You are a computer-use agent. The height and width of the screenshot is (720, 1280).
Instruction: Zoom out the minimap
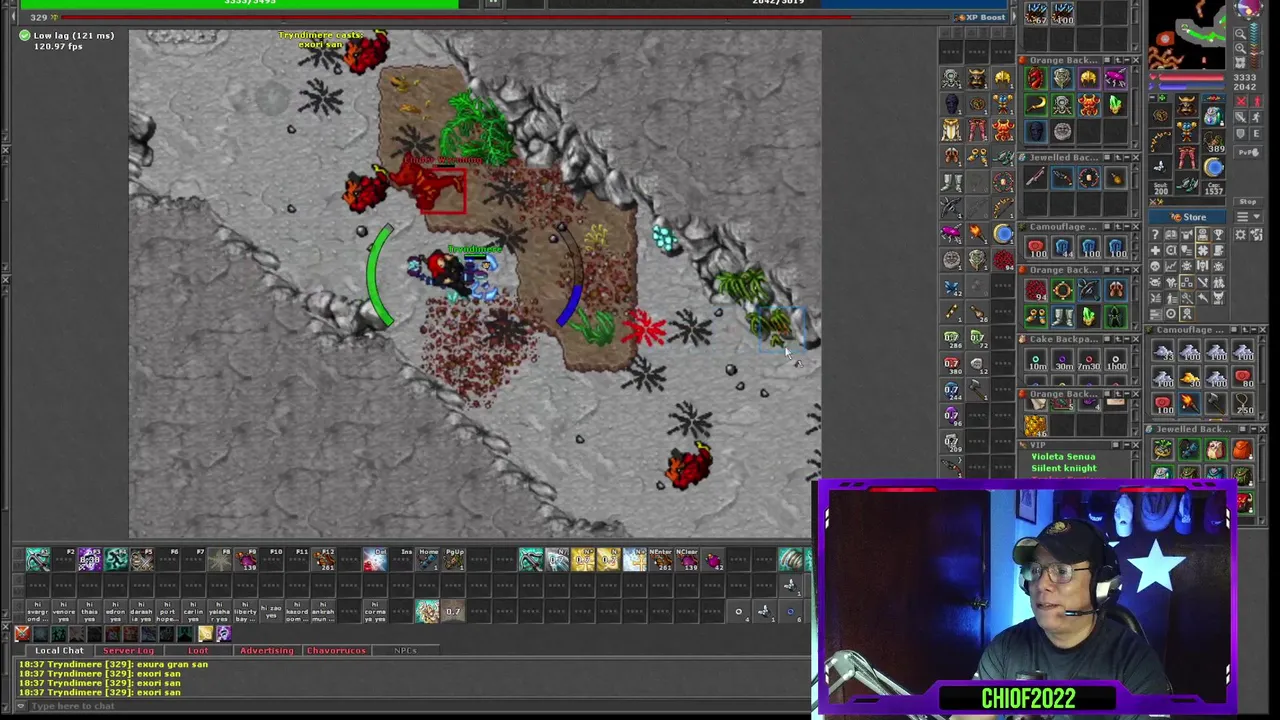(x=1240, y=33)
